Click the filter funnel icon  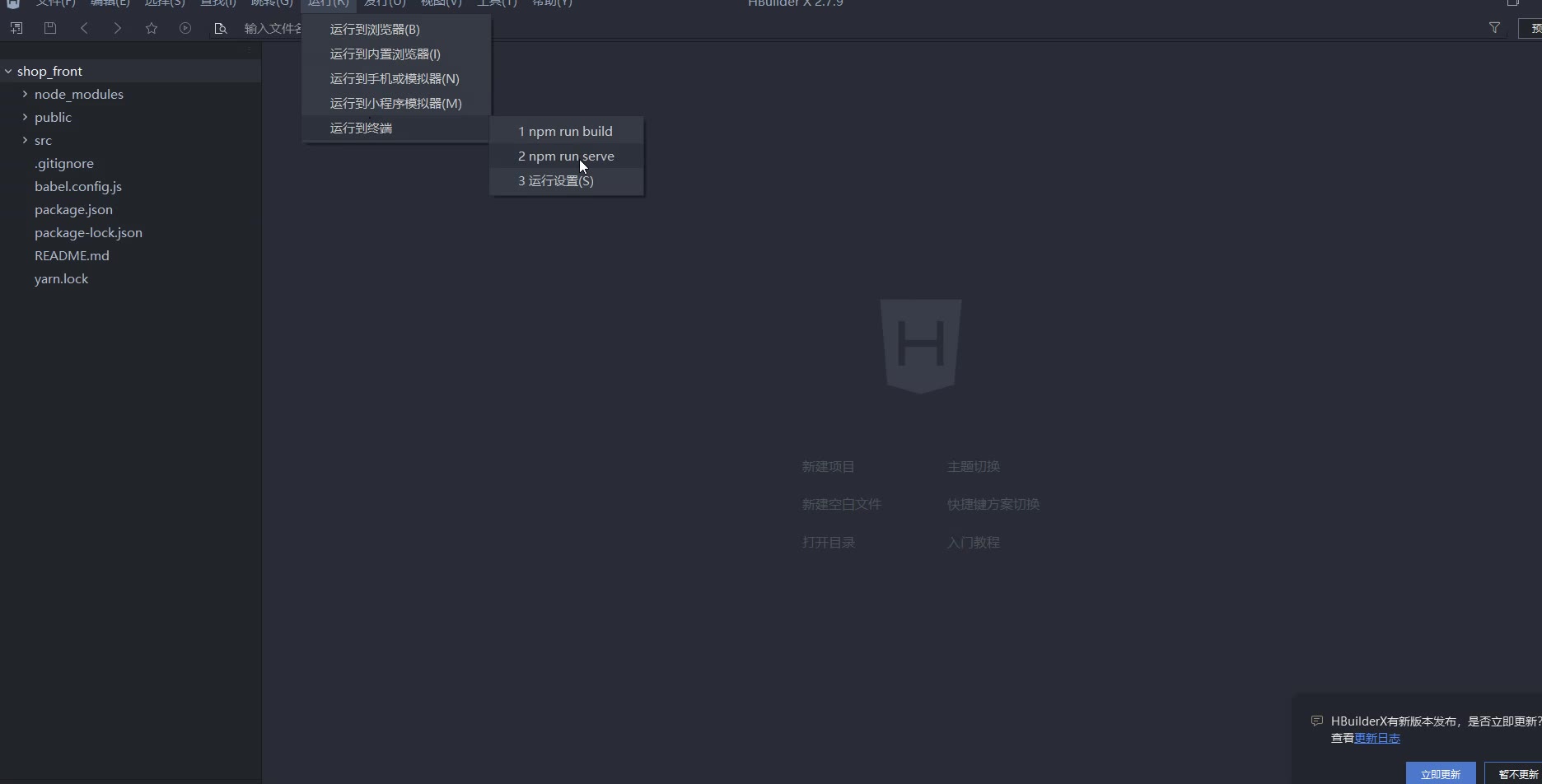pyautogui.click(x=1494, y=28)
